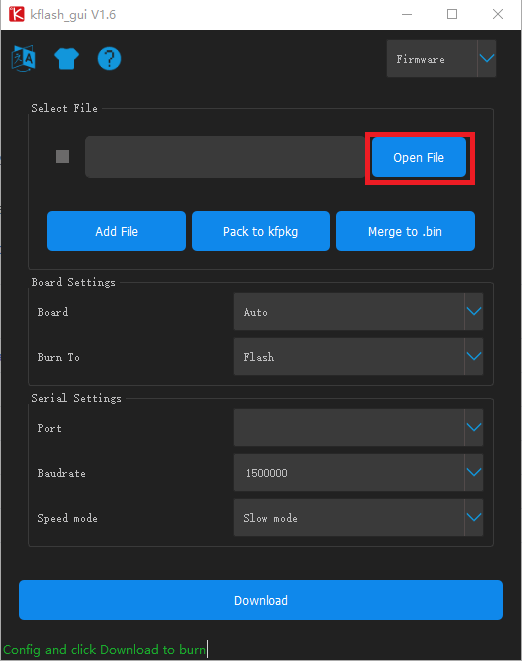Open the Port selection dropdown
The height and width of the screenshot is (661, 522).
(x=358, y=427)
